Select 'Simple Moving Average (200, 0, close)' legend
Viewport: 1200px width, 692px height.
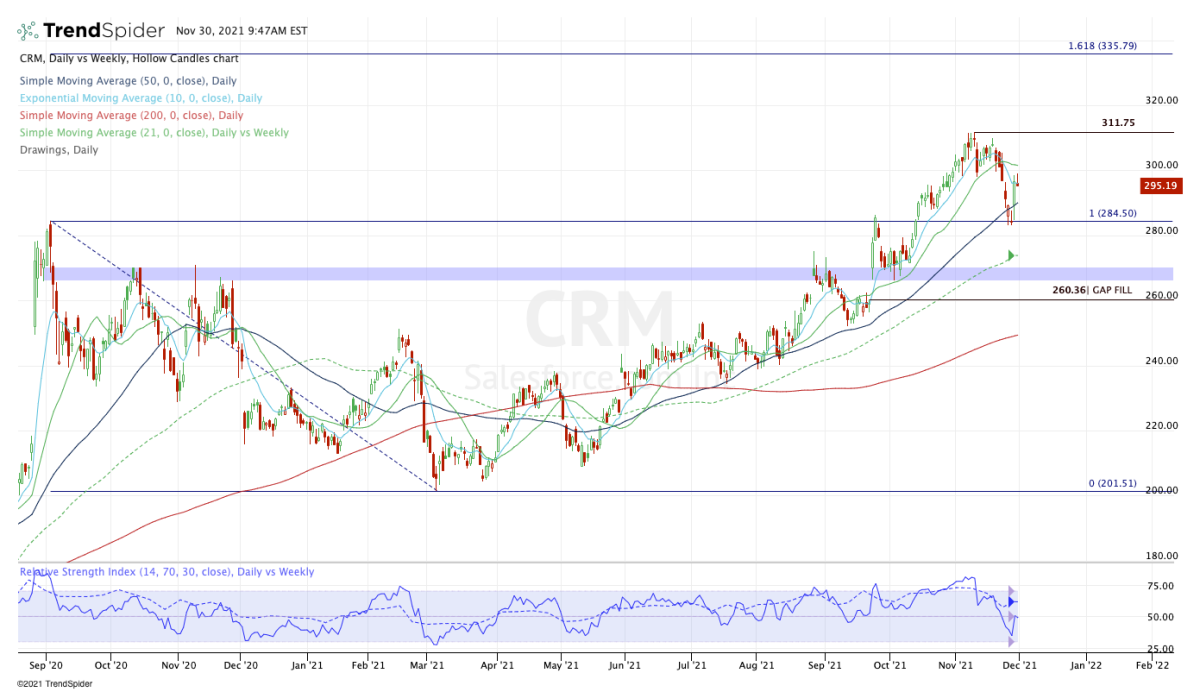pos(130,116)
